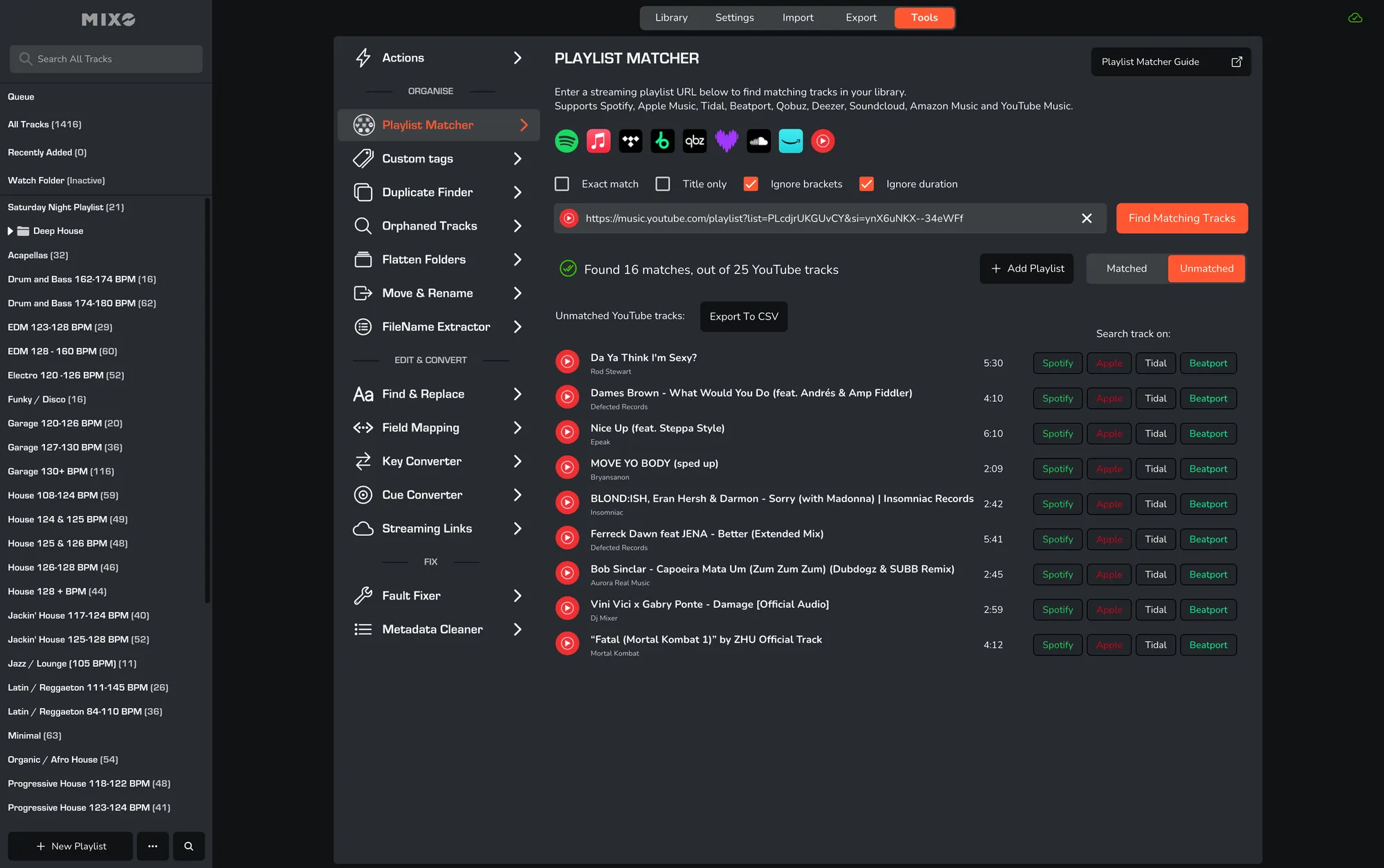Open Custom tags chevron arrow
Viewport: 1384px width, 868px height.
(x=518, y=159)
